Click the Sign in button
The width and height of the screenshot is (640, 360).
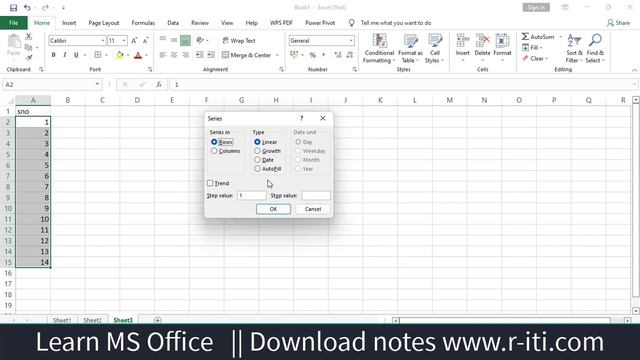click(536, 7)
